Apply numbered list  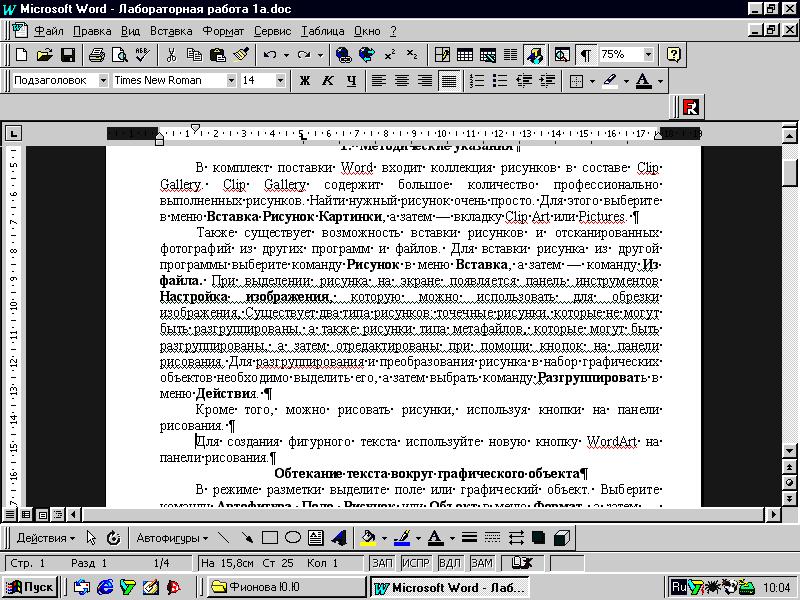pyautogui.click(x=477, y=81)
